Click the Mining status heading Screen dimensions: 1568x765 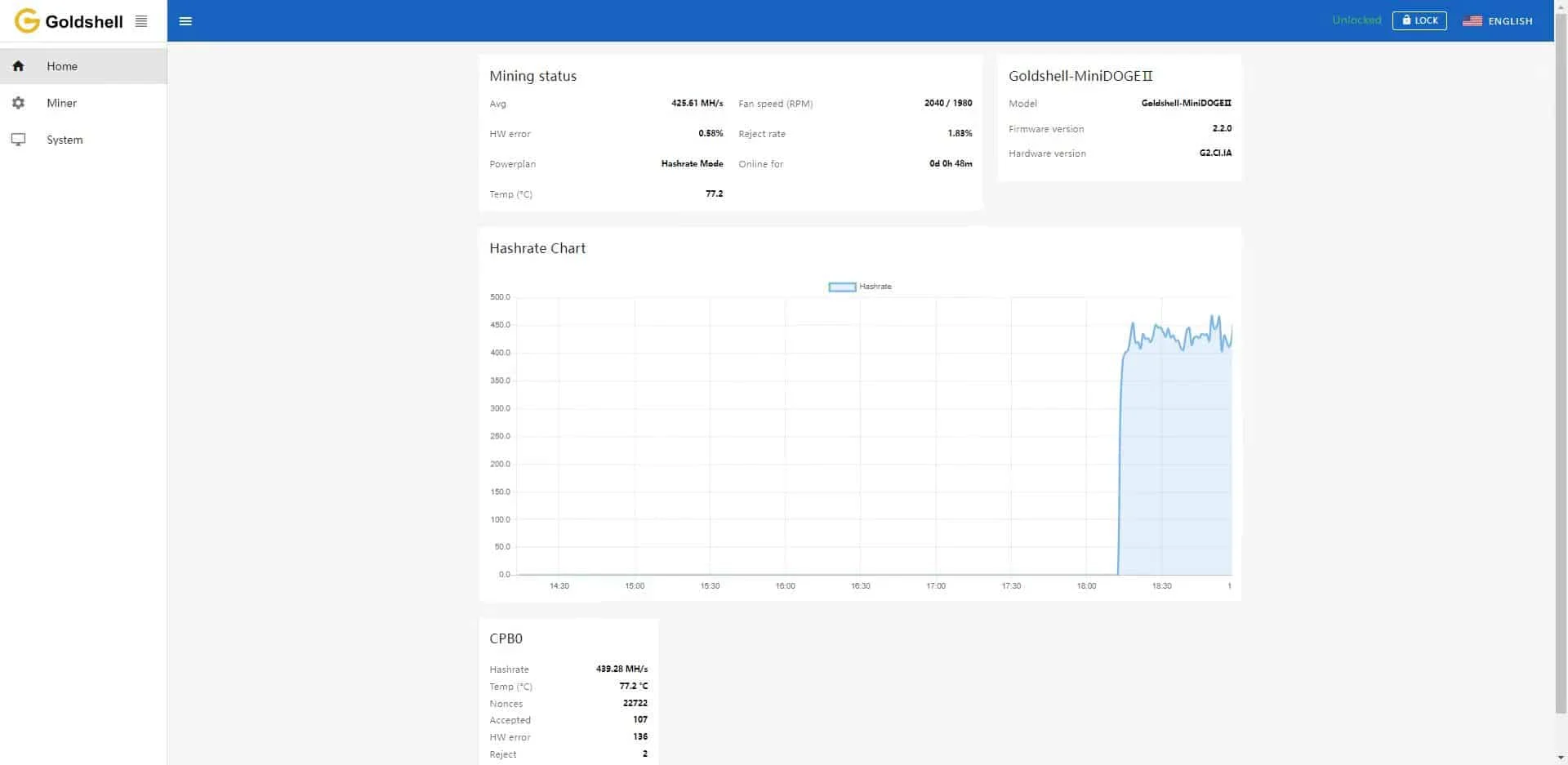pyautogui.click(x=533, y=76)
